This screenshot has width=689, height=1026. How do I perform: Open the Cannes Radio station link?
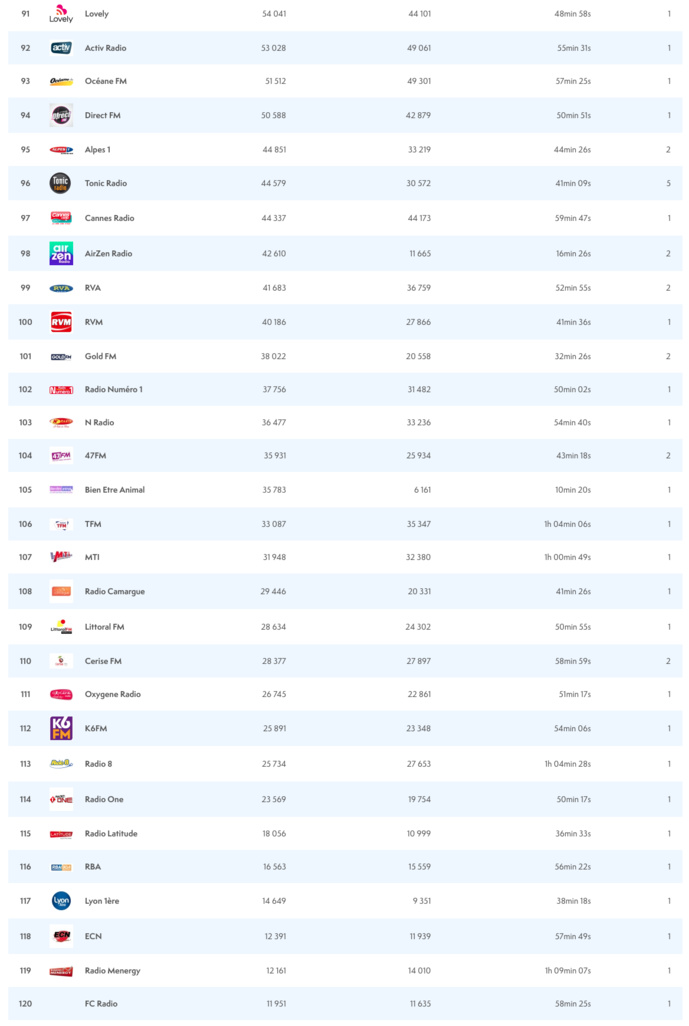109,218
